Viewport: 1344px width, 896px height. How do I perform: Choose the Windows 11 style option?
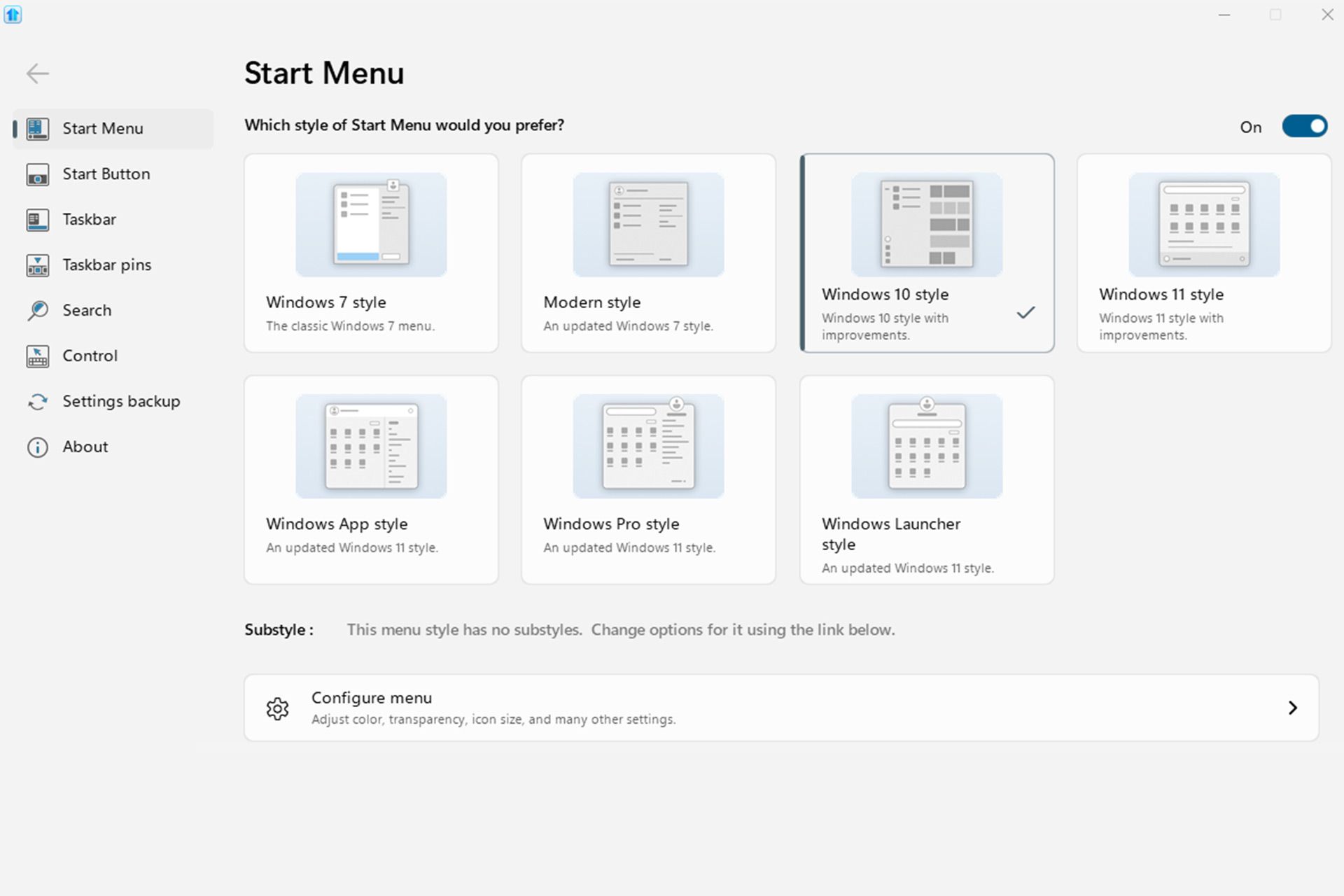1203,253
